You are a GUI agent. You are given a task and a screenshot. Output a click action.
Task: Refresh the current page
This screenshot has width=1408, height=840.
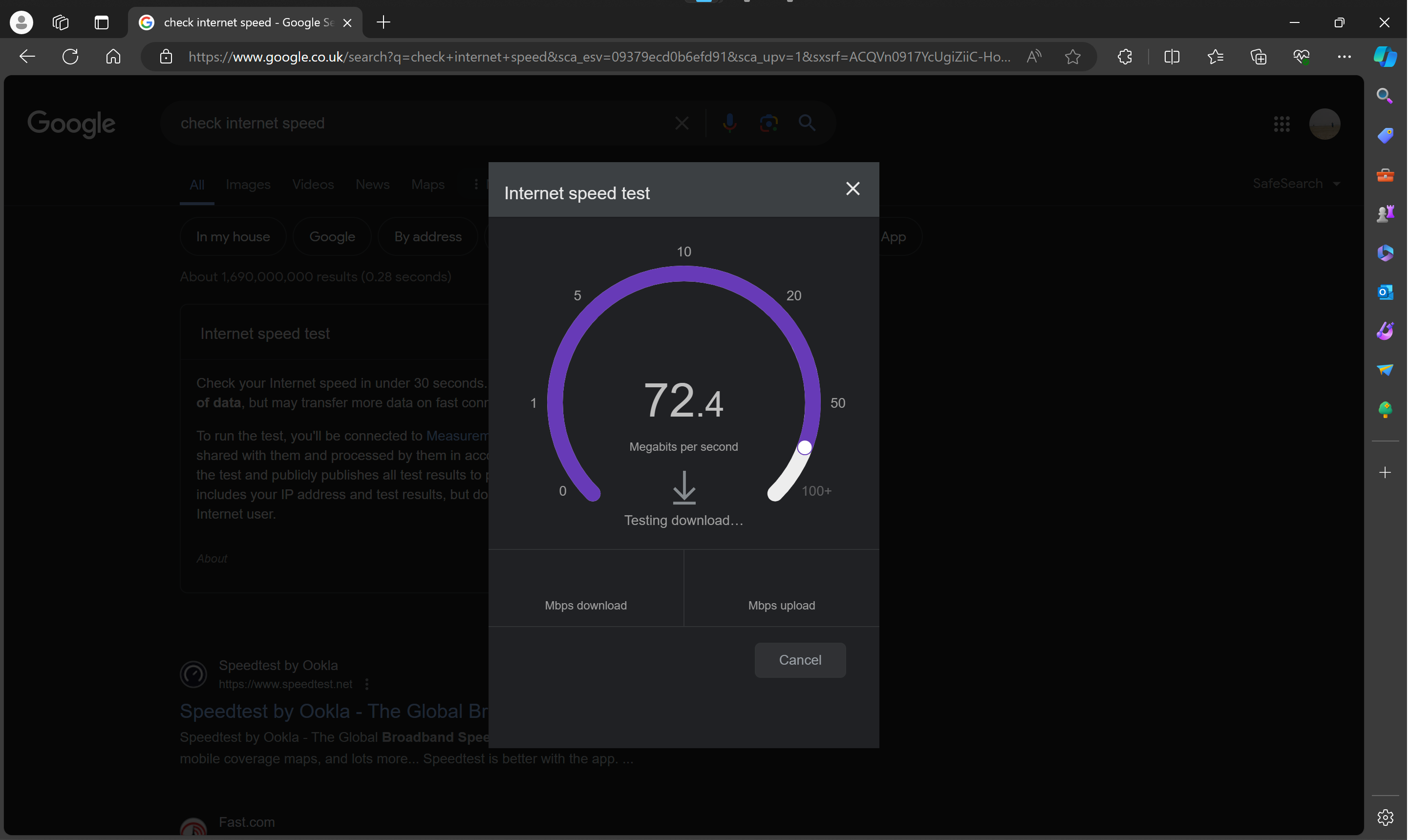(x=70, y=57)
